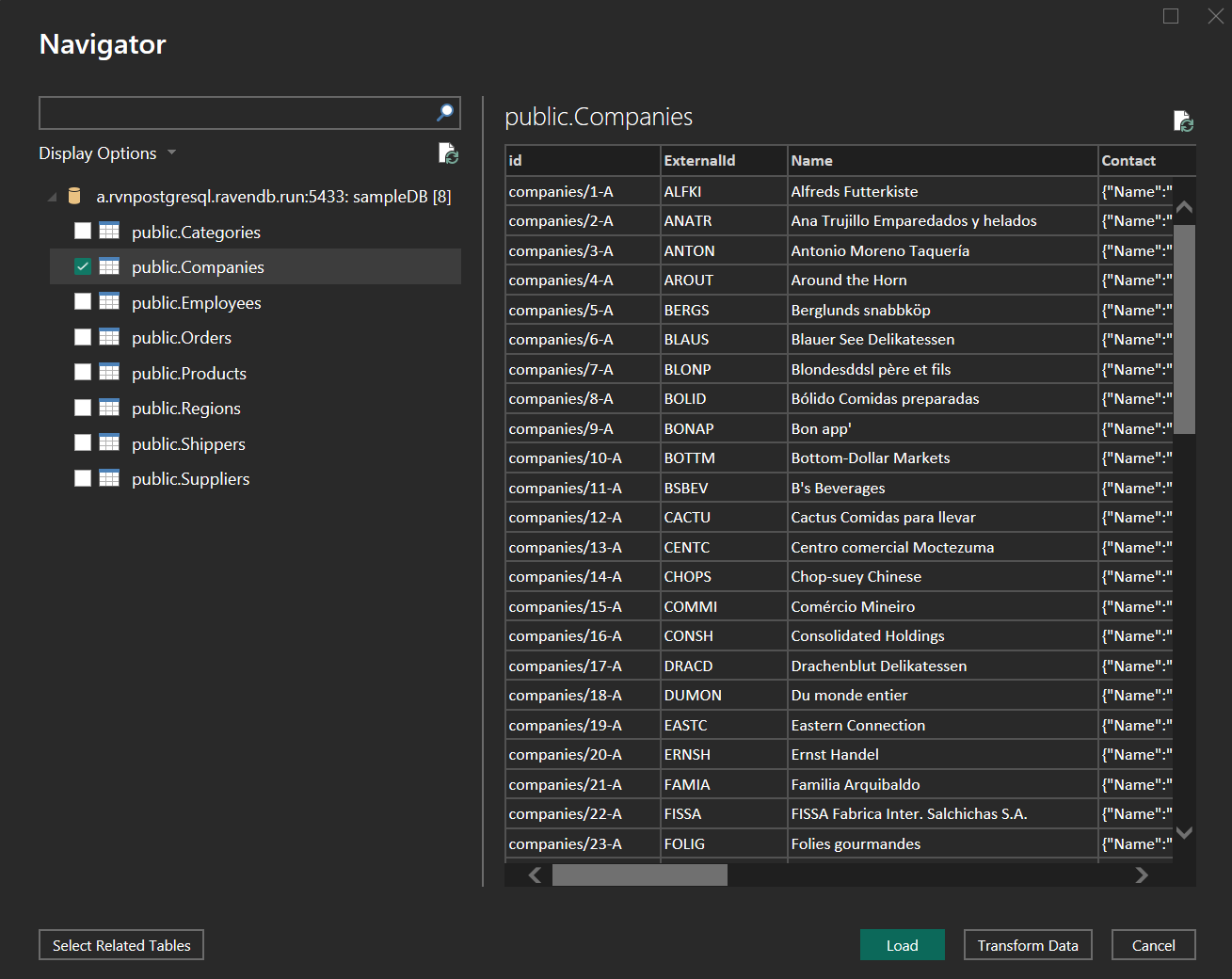Click cell Ana Trujillo Emparedados y helados

coord(942,220)
